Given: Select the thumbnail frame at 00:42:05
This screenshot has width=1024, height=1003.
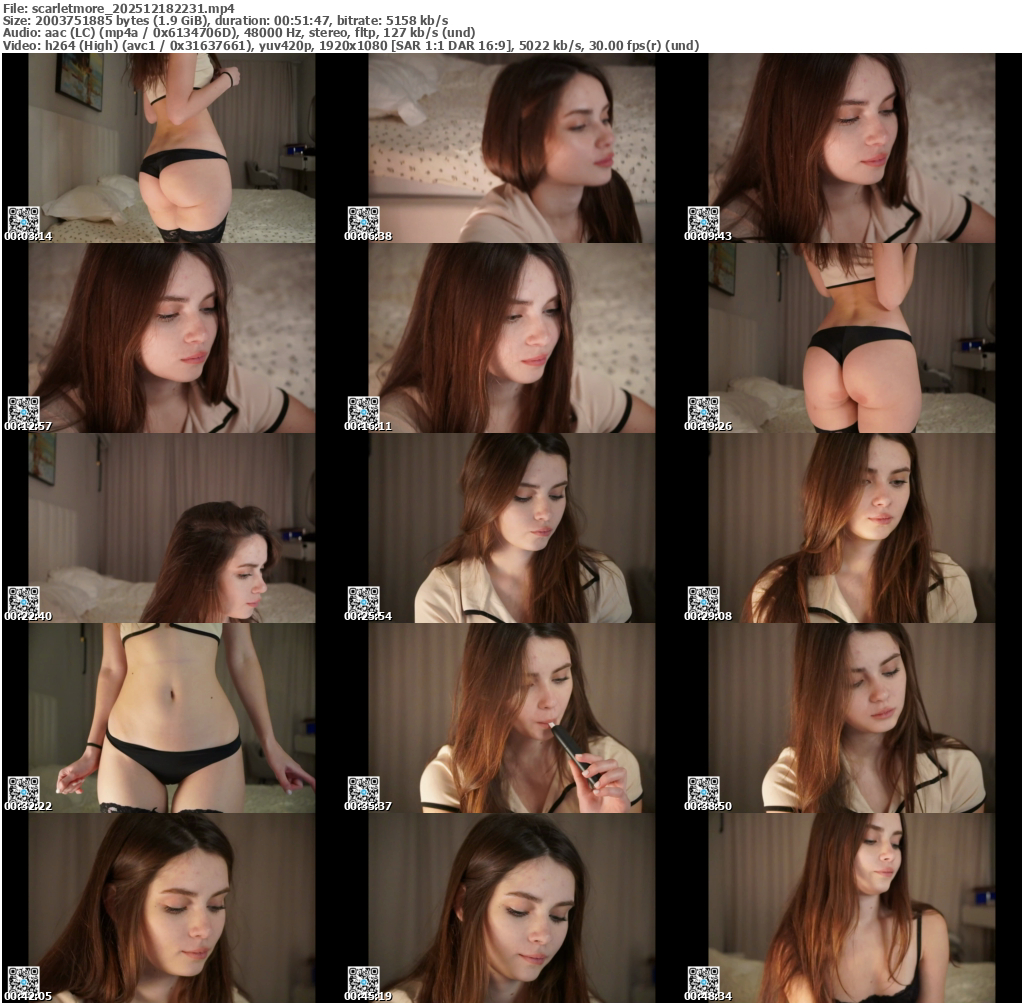Looking at the screenshot, I should pos(159,908).
